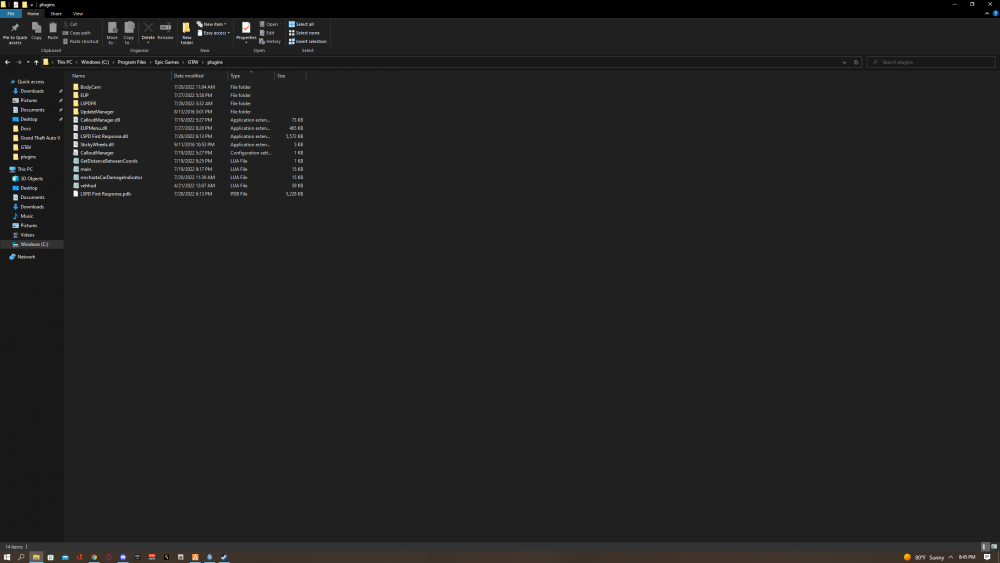1000x563 pixels.
Task: Open address bar history dropdown
Action: point(844,62)
